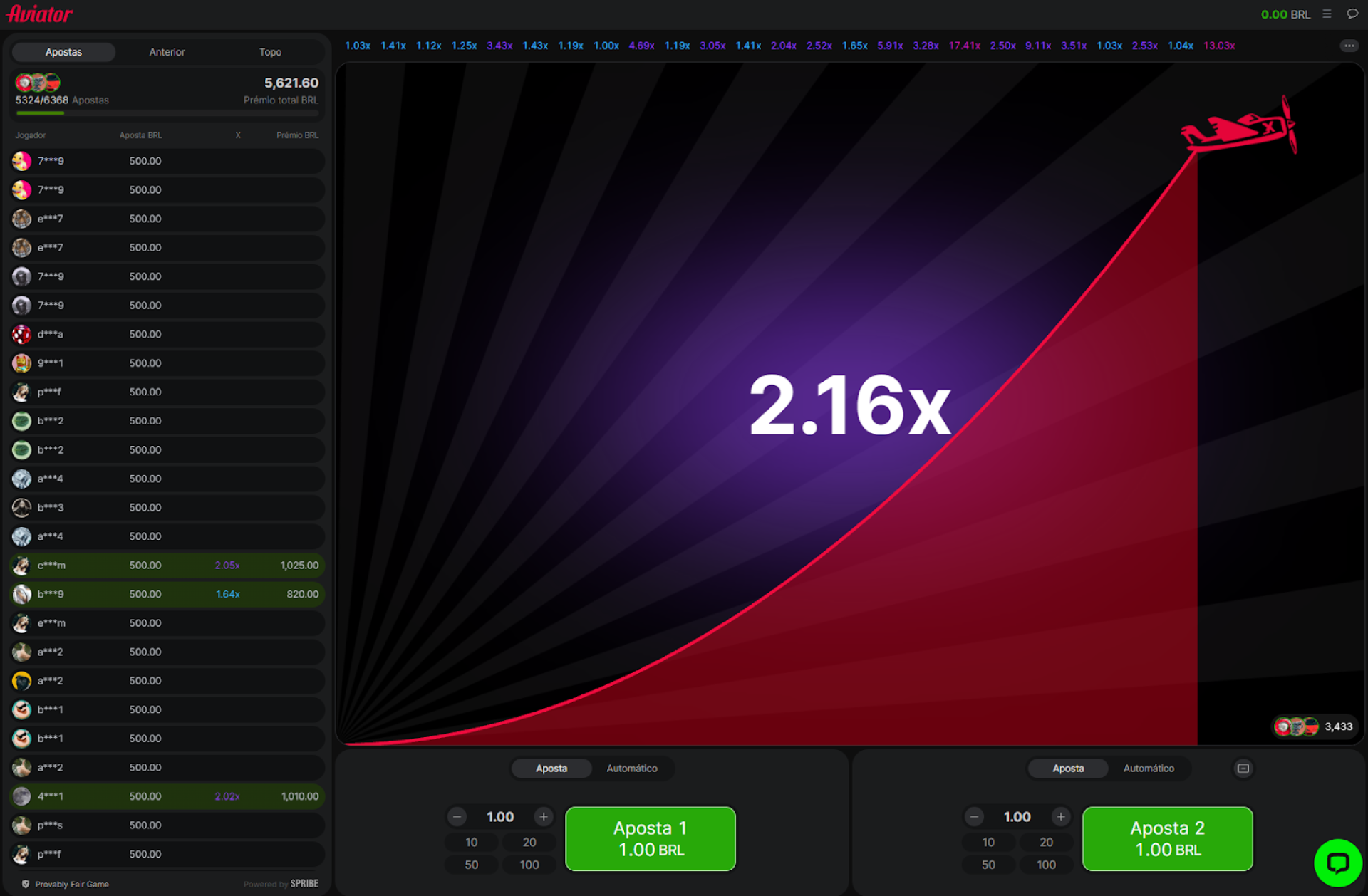Click the 13.03x result in history bar
Viewport: 1368px width, 896px height.
(1218, 46)
